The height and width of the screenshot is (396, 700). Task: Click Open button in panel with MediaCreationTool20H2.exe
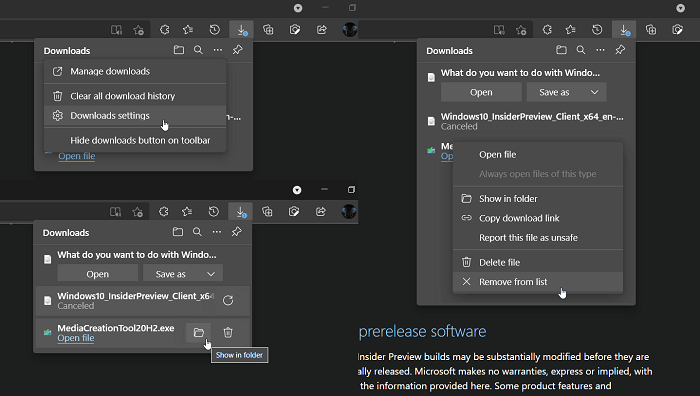97,274
